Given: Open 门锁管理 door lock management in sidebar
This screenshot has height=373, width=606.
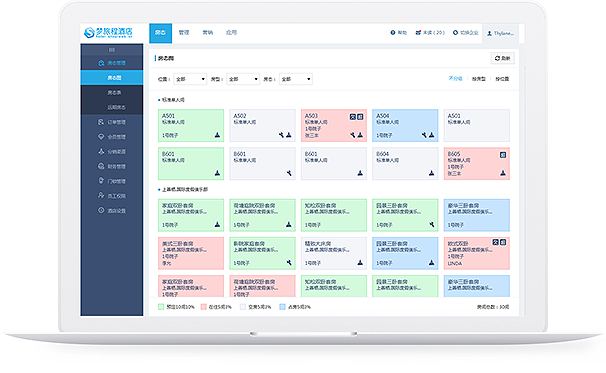Looking at the screenshot, I should coord(112,181).
